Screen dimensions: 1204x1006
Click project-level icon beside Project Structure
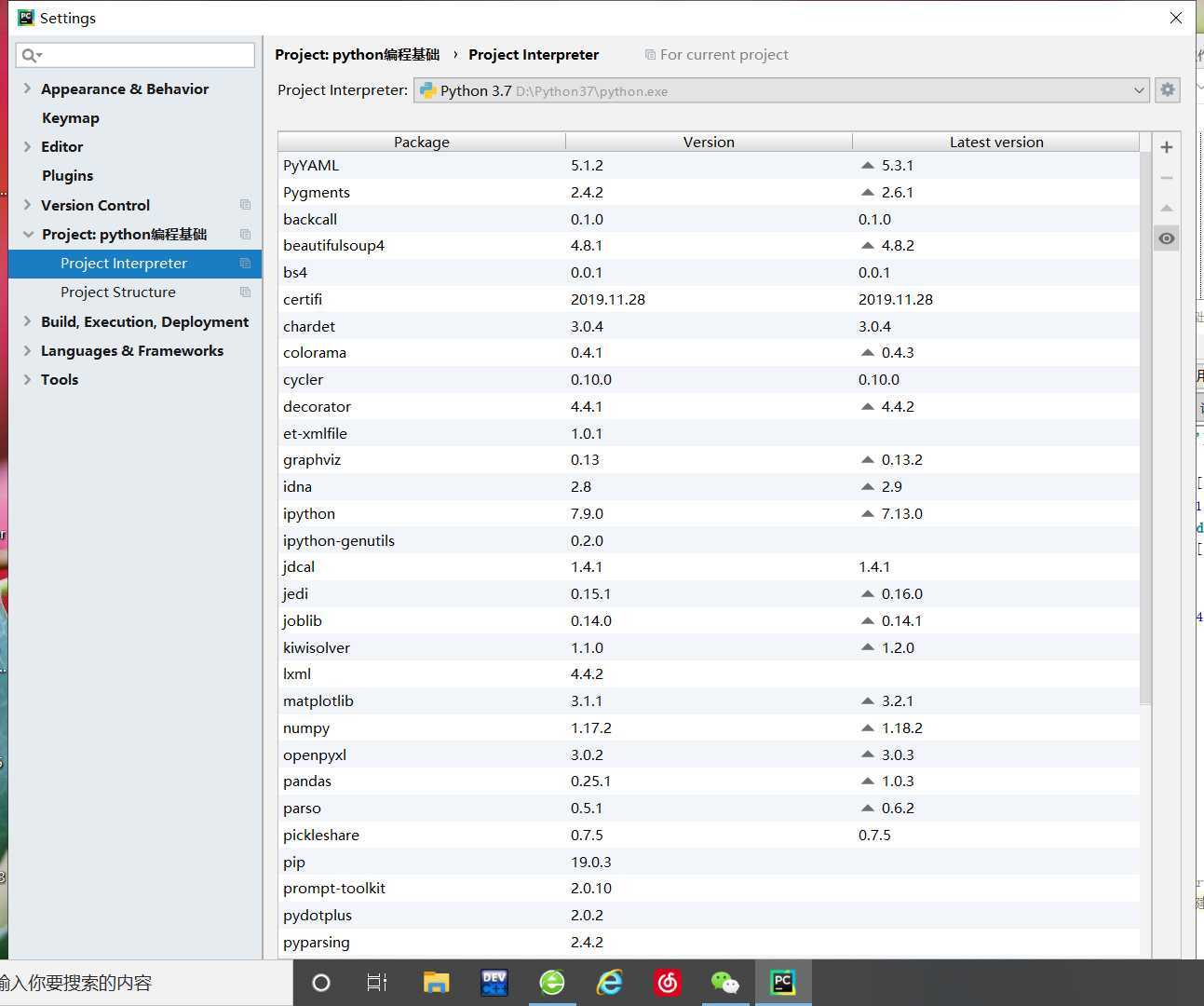click(x=245, y=292)
